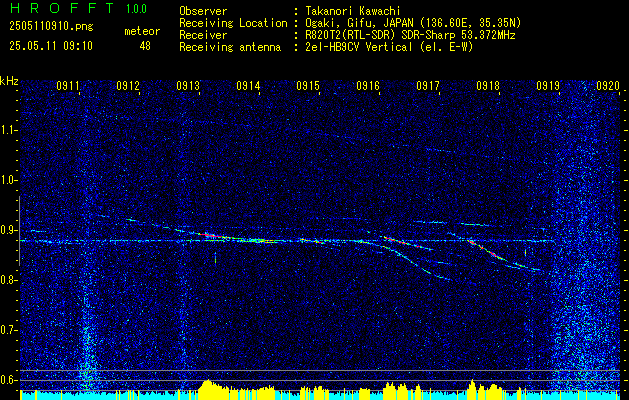Click the 0.8 frequency axis label

(x=8, y=280)
